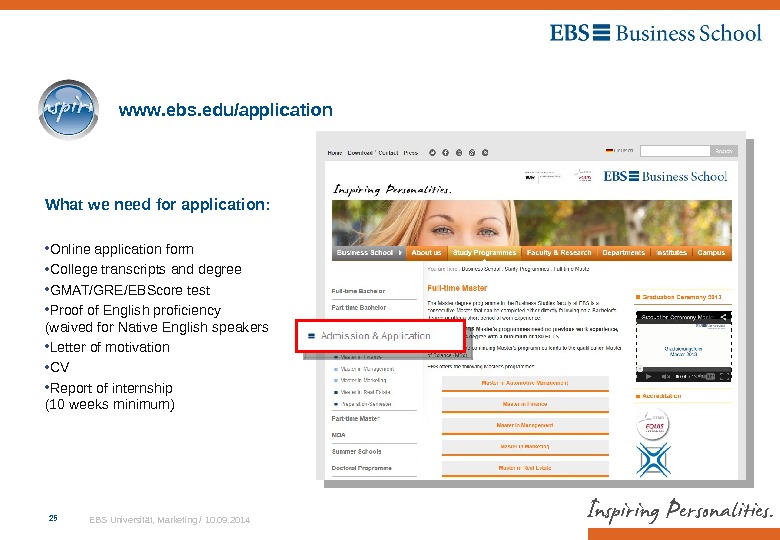780x540 pixels.
Task: Click the Home link in top navigation
Action: 335,153
